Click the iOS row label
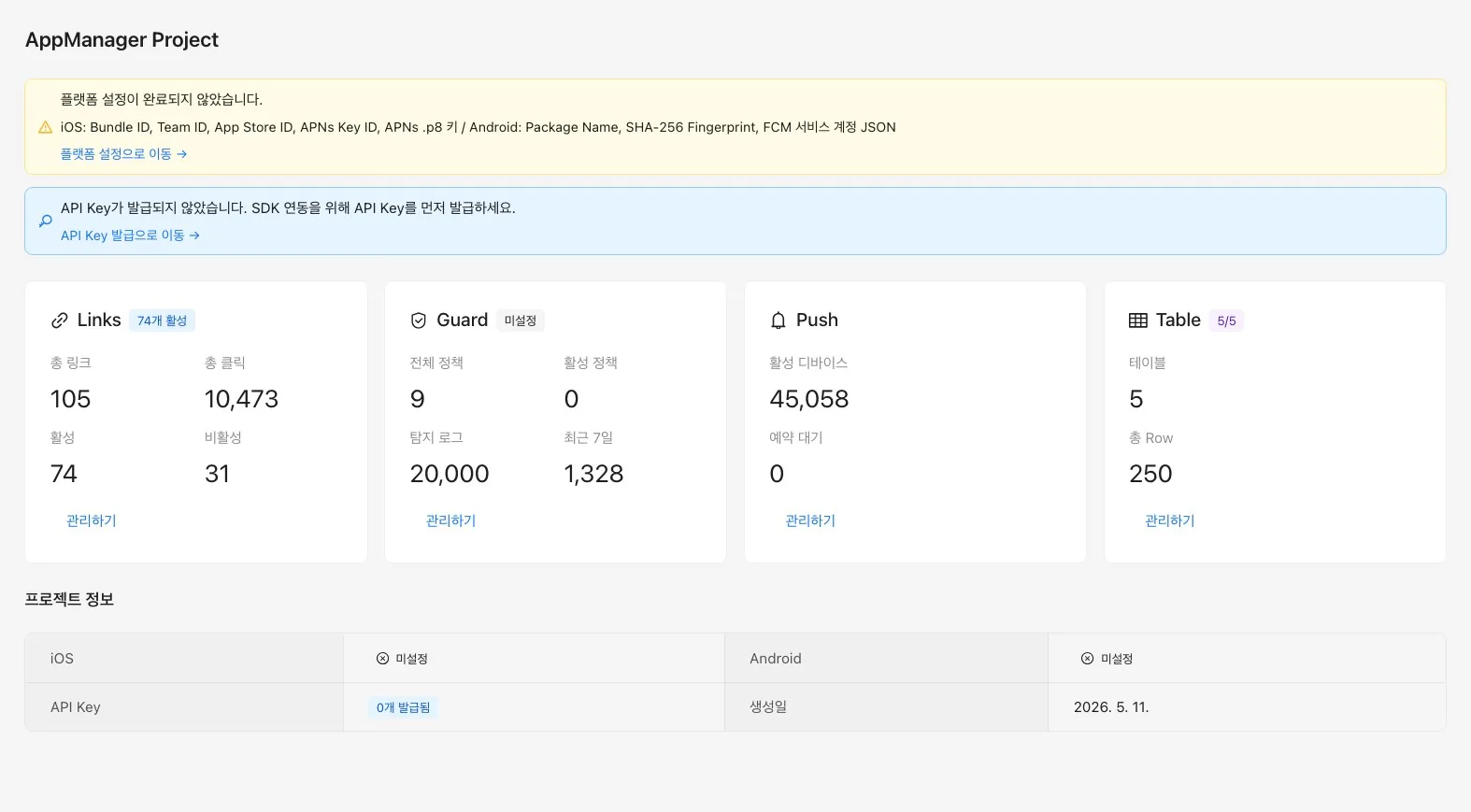Image resolution: width=1471 pixels, height=812 pixels. tap(62, 659)
